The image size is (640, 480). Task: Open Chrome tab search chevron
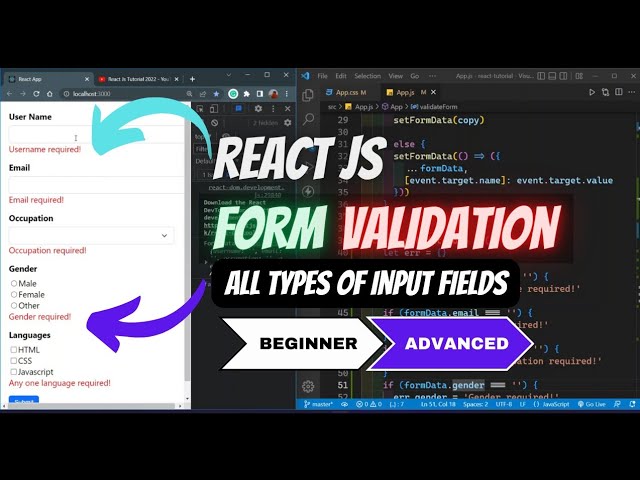[229, 75]
